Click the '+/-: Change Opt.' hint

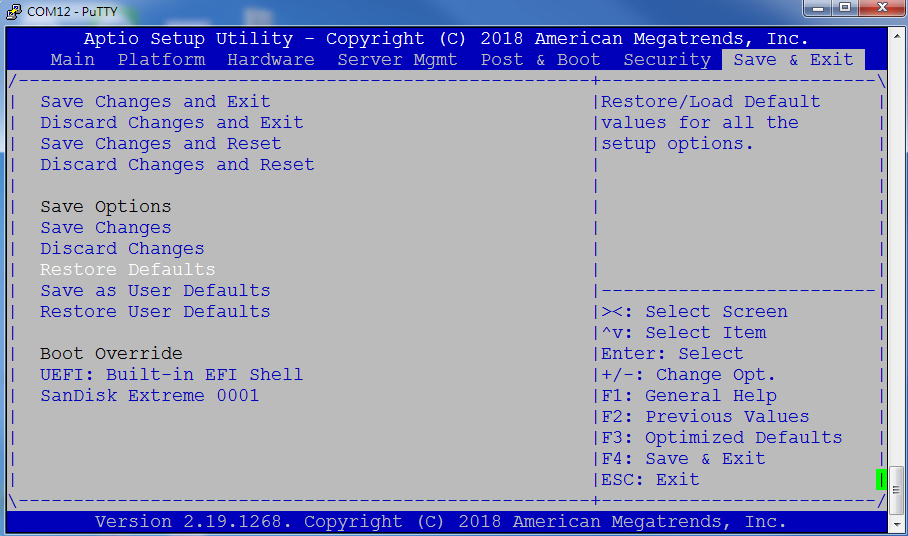tap(689, 375)
